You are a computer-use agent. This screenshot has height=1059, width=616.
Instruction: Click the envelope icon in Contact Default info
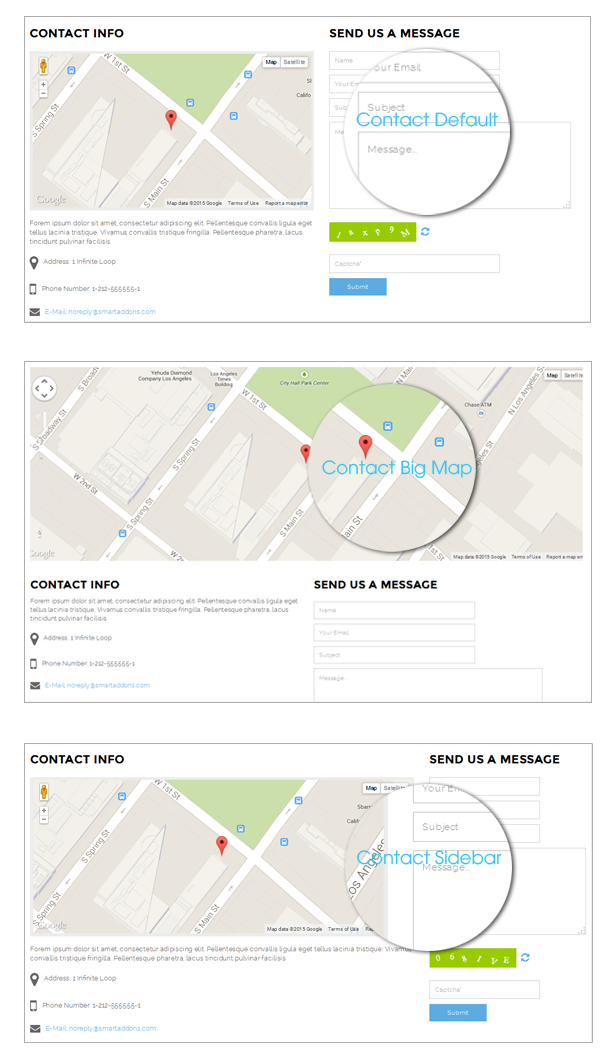coord(34,312)
